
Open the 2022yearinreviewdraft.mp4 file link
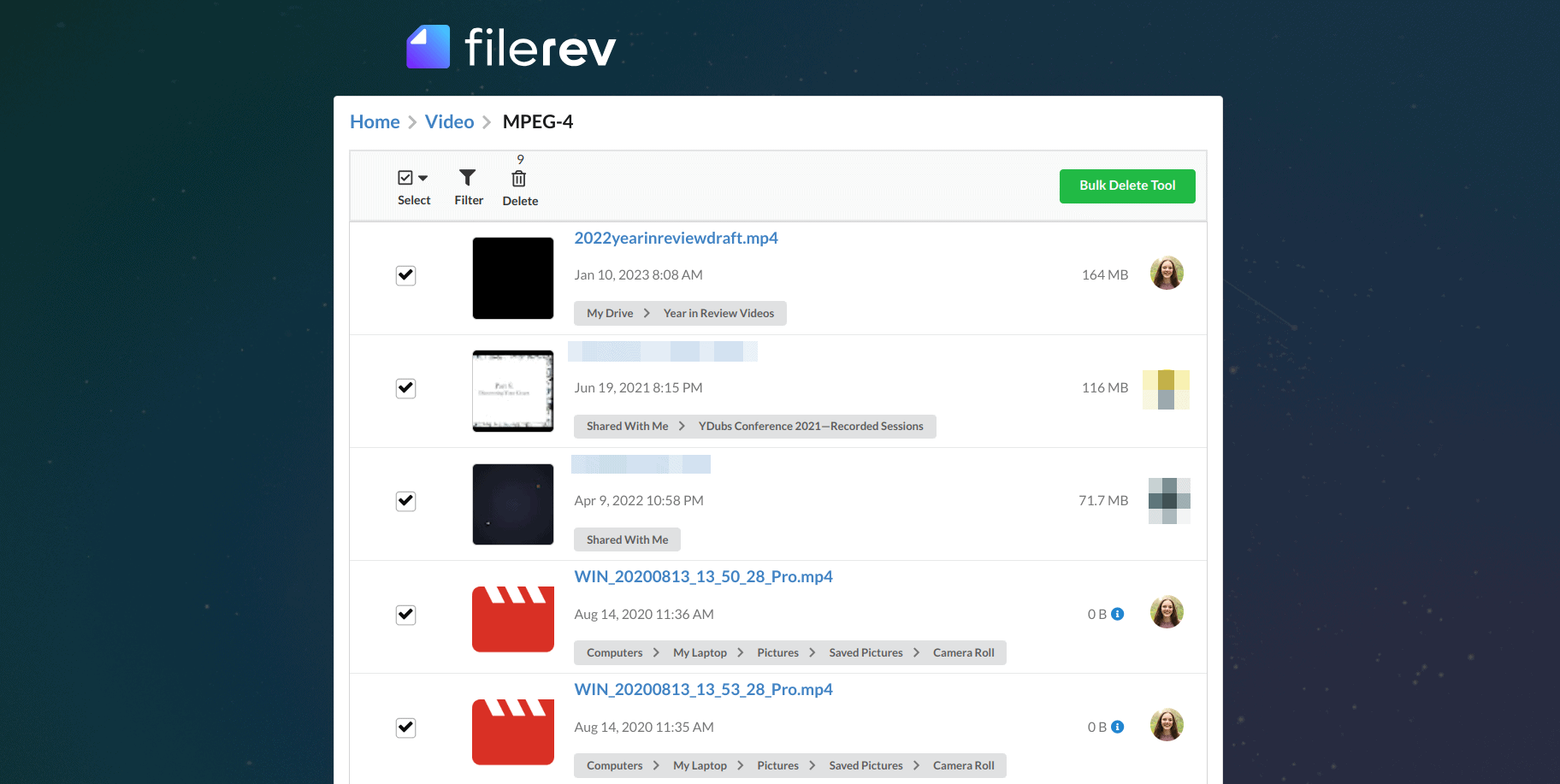point(676,239)
